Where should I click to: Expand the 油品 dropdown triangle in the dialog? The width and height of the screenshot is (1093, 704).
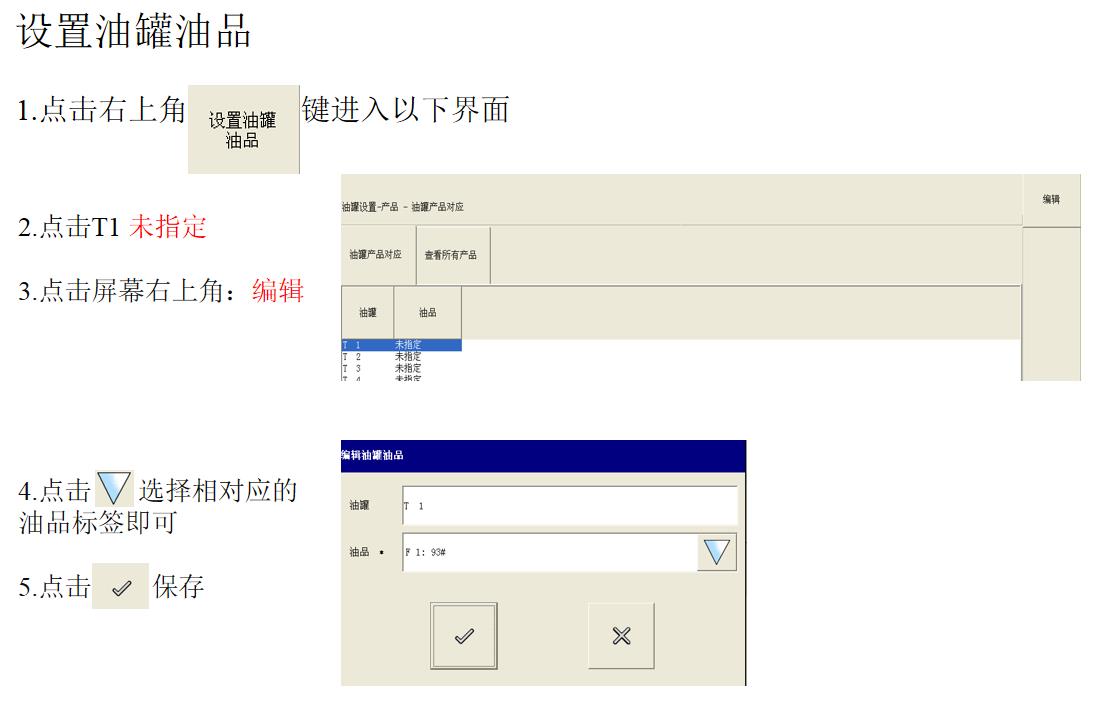(x=716, y=552)
